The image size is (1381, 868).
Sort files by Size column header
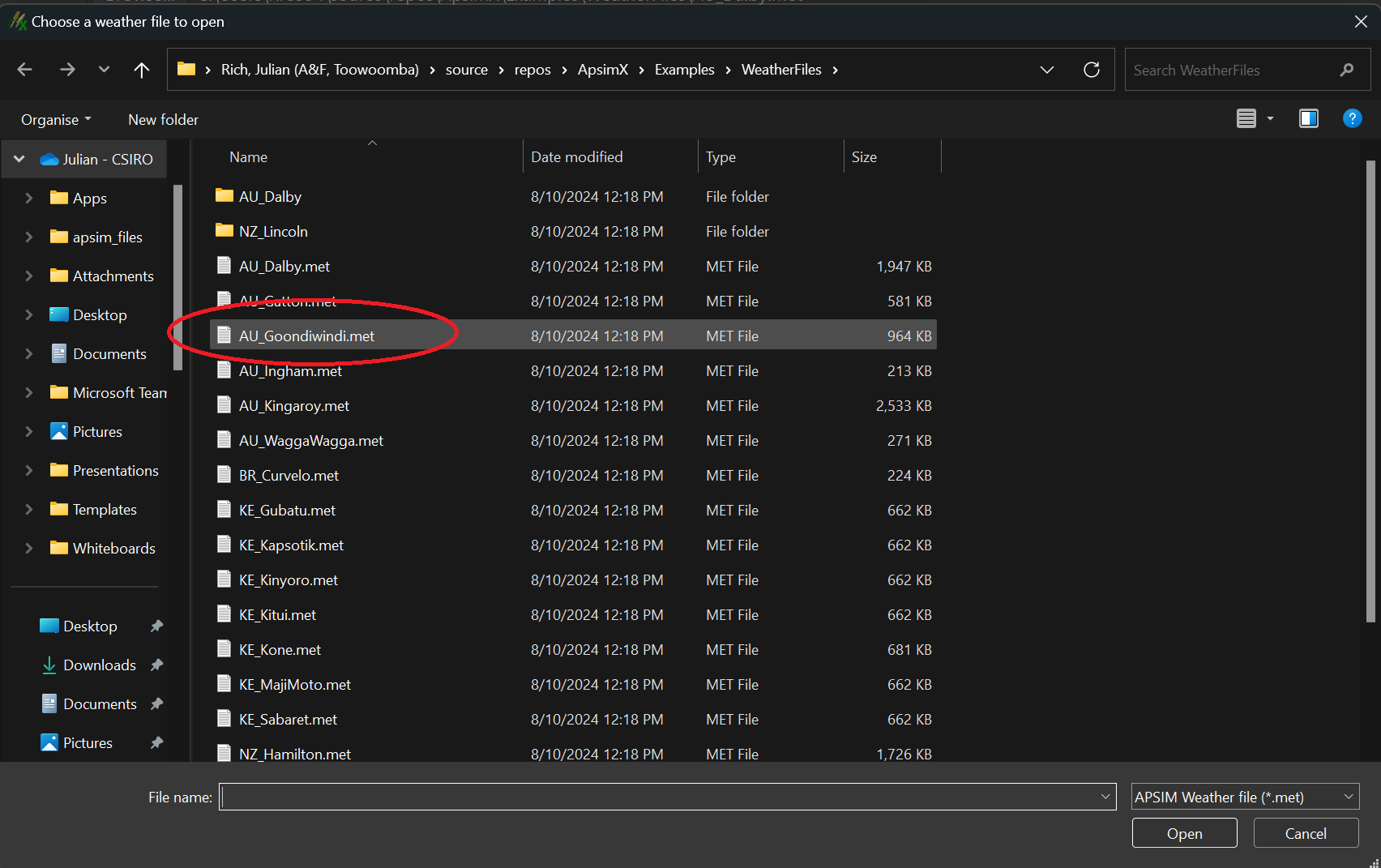(864, 157)
